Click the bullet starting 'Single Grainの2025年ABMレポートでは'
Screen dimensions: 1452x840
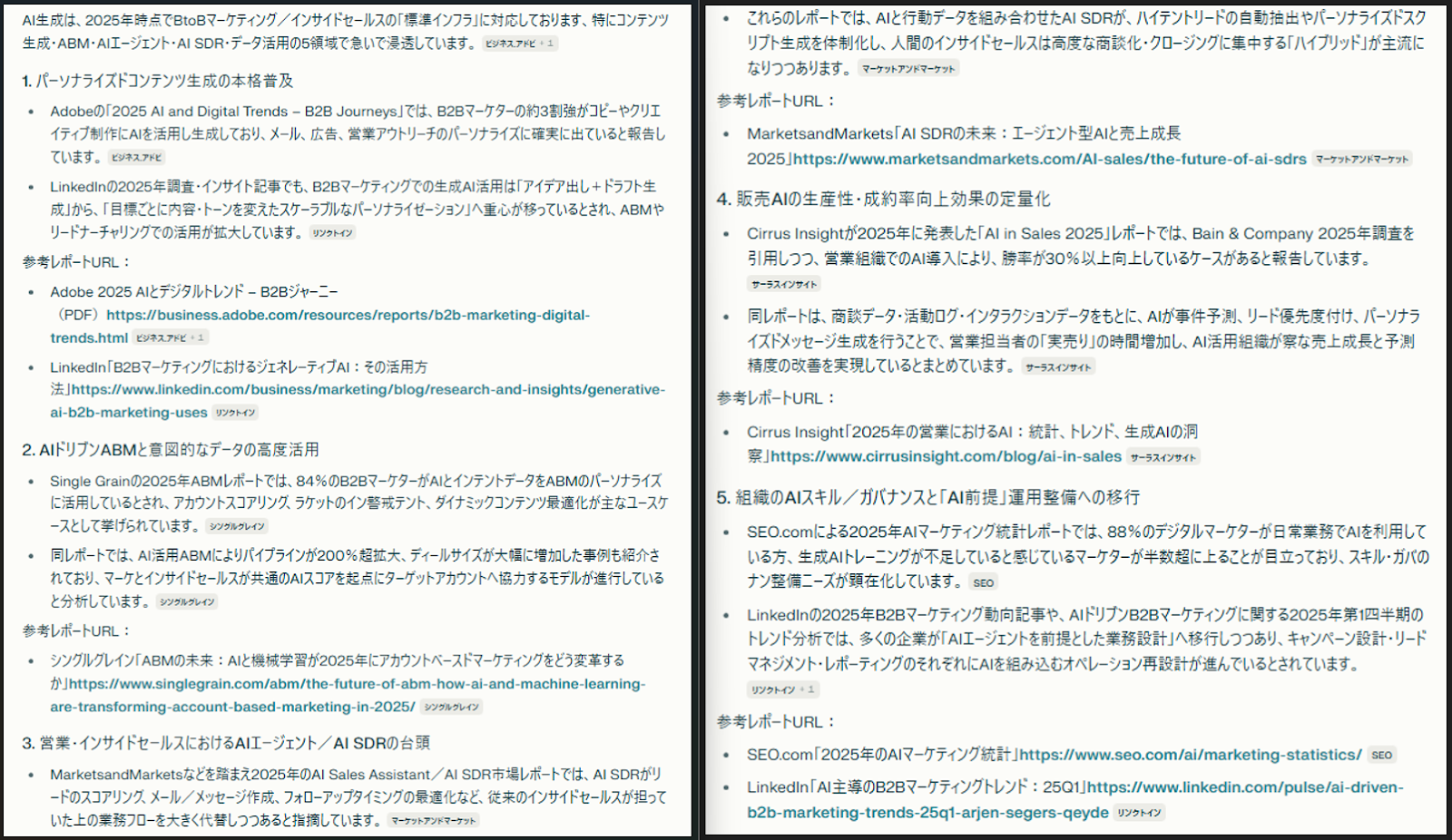[359, 503]
